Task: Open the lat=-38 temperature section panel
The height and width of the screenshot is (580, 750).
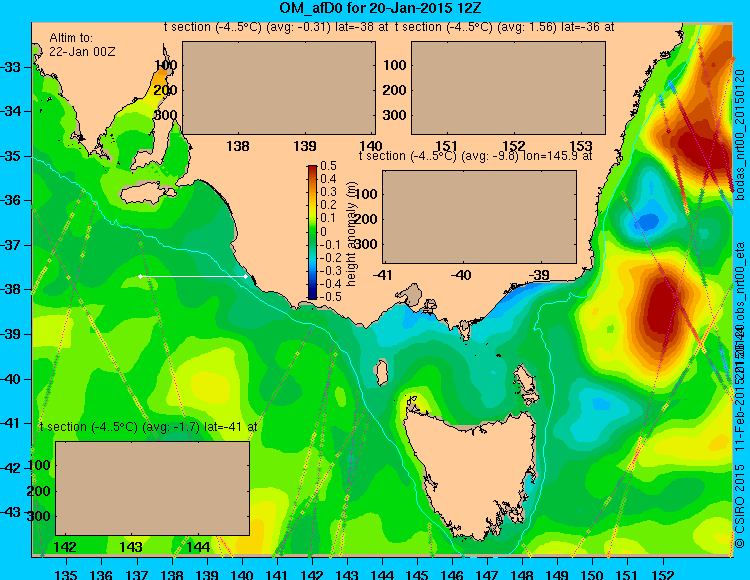Action: coord(279,88)
